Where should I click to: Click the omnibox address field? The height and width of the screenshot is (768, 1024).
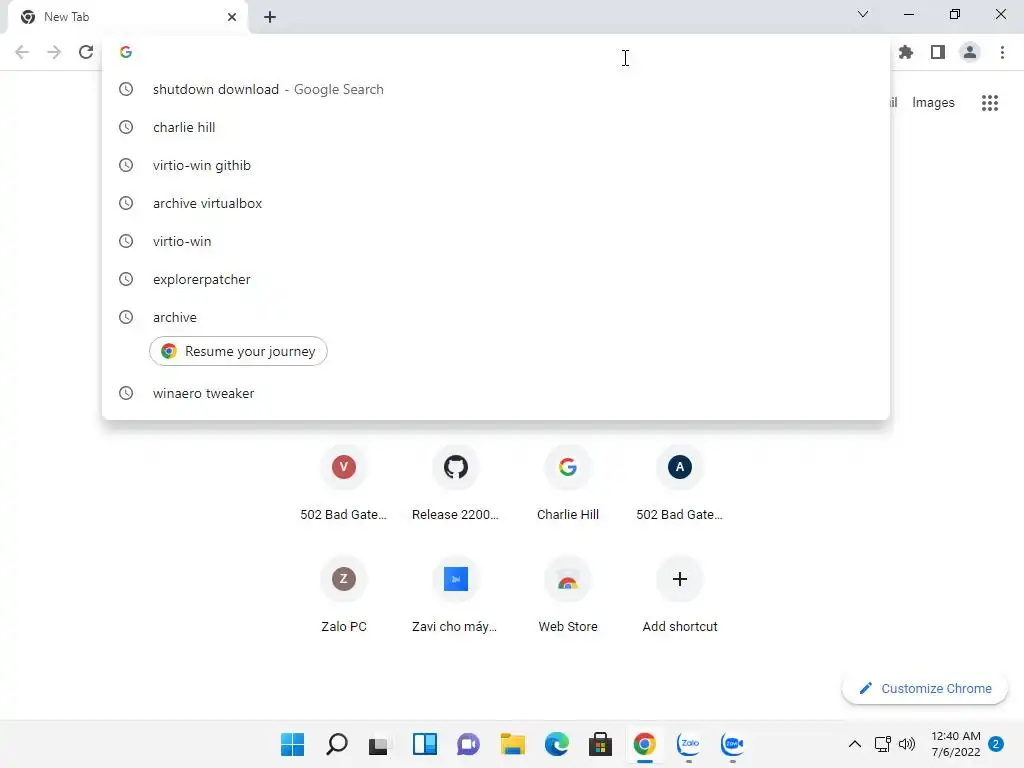[496, 52]
